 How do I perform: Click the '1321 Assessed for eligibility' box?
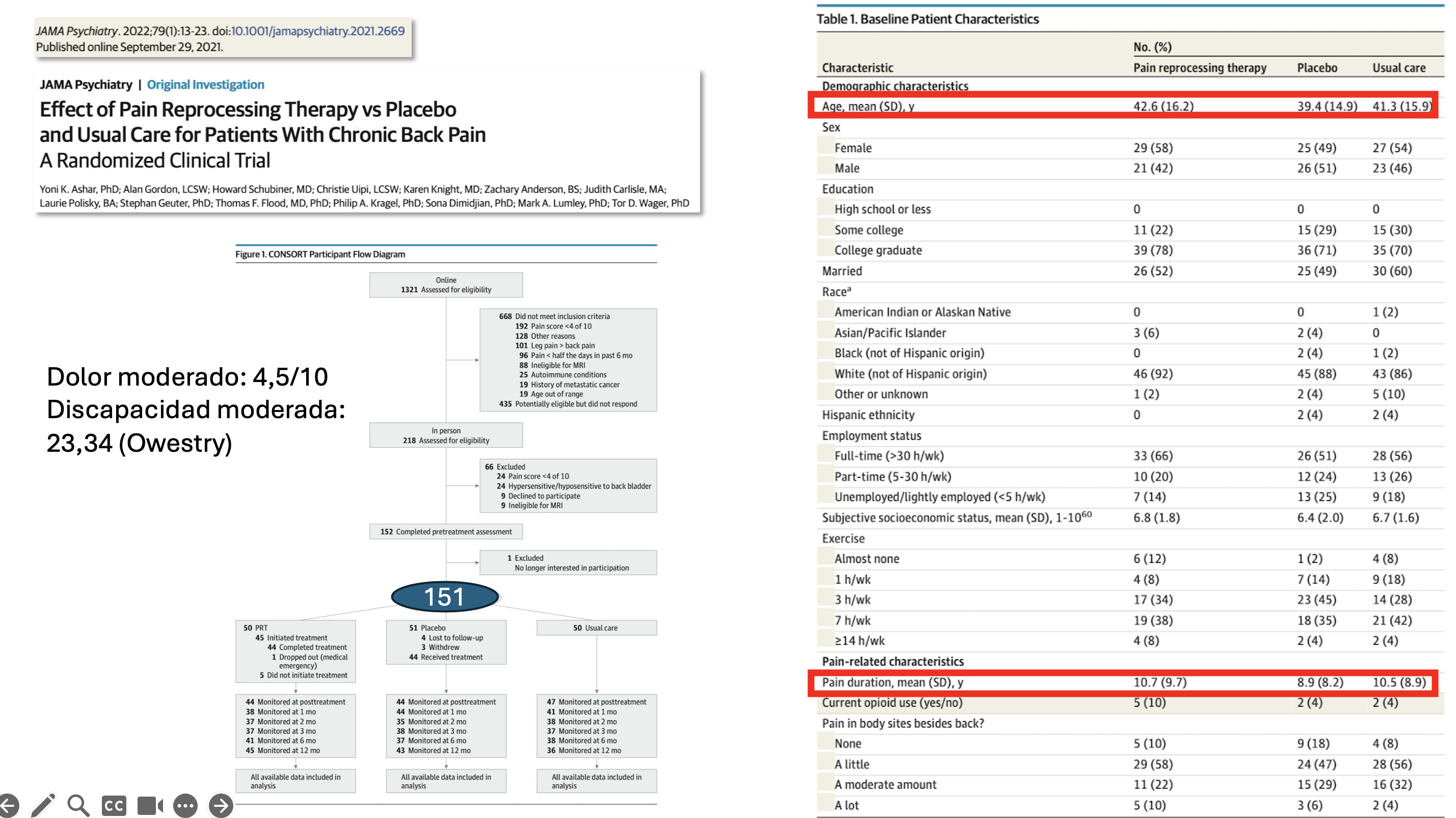point(446,285)
